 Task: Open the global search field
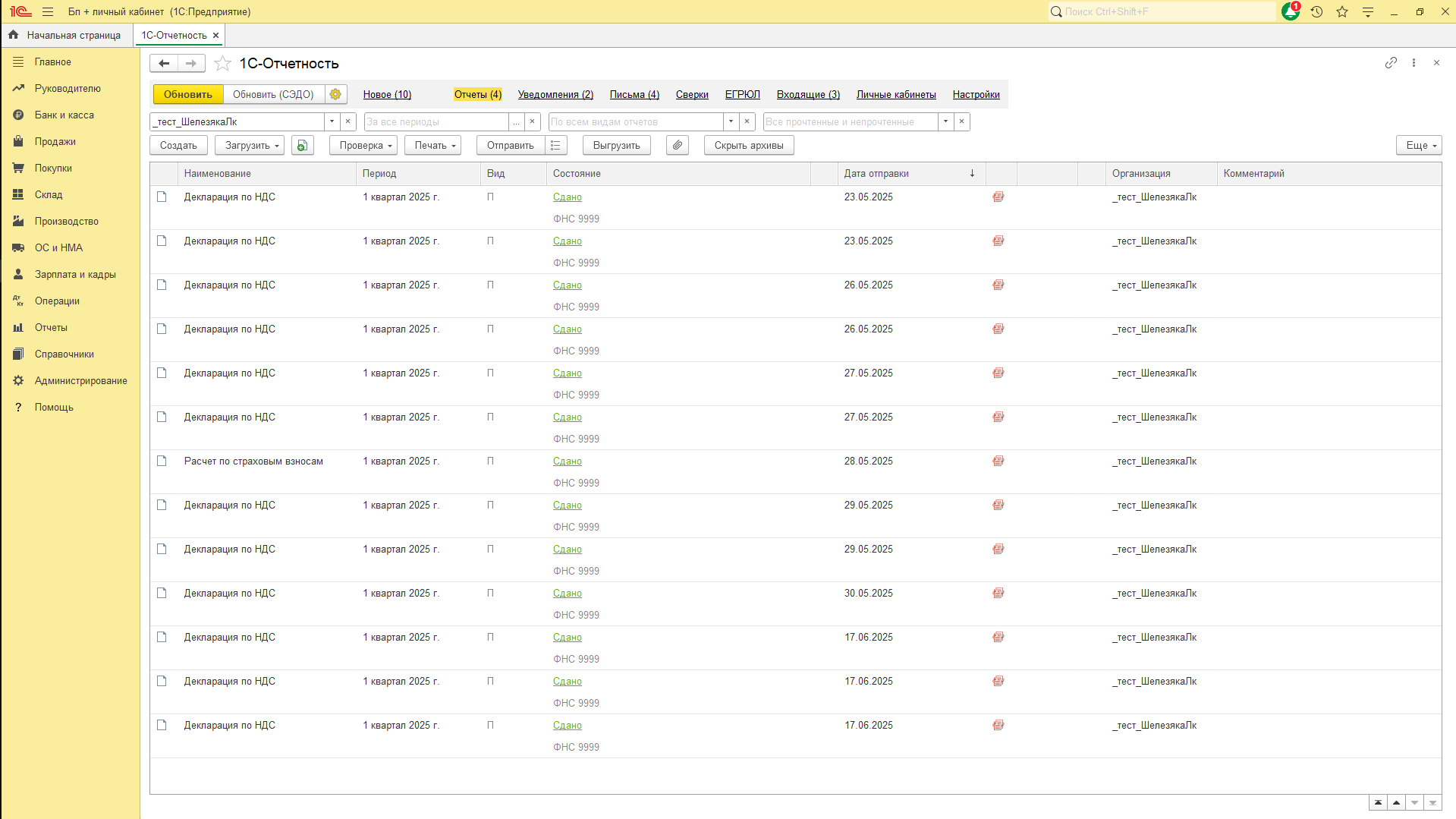click(1162, 11)
